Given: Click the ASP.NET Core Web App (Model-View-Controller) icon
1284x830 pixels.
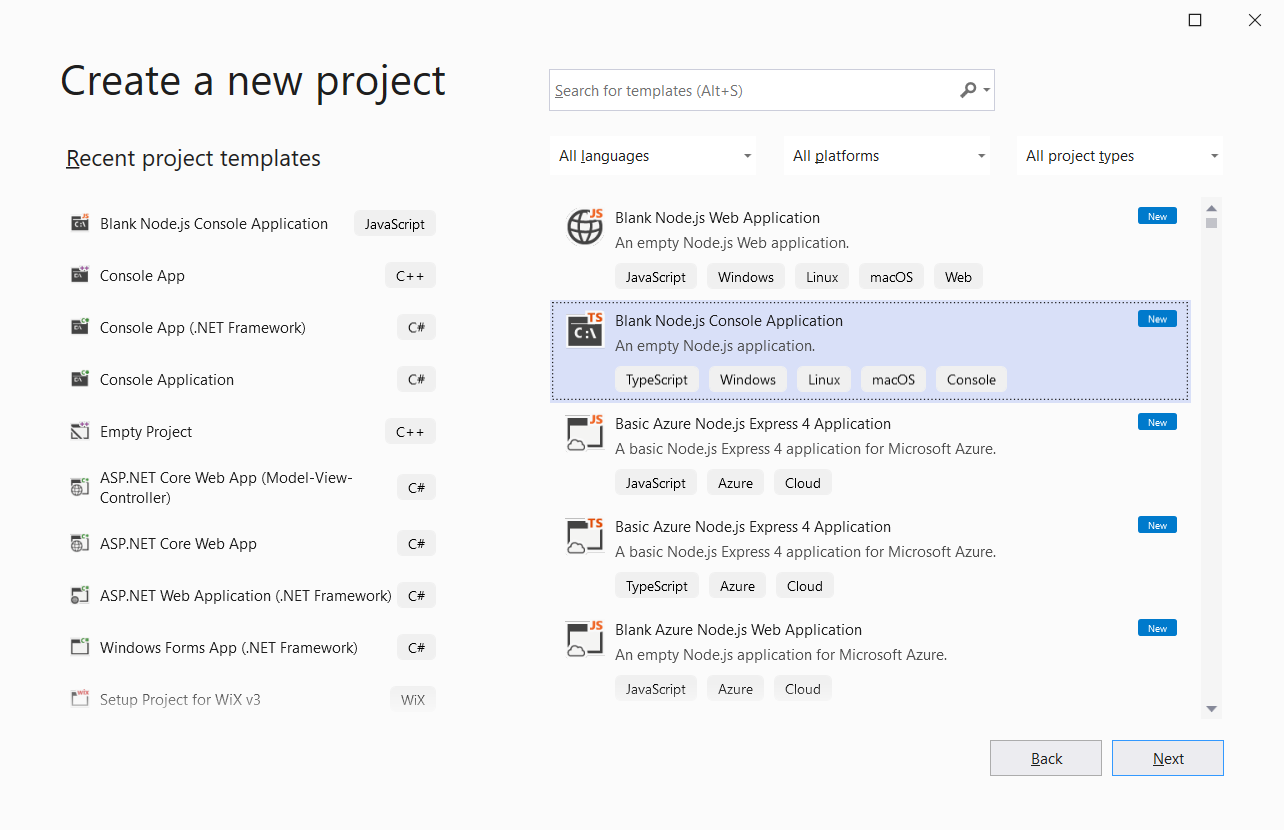Looking at the screenshot, I should click(x=80, y=487).
